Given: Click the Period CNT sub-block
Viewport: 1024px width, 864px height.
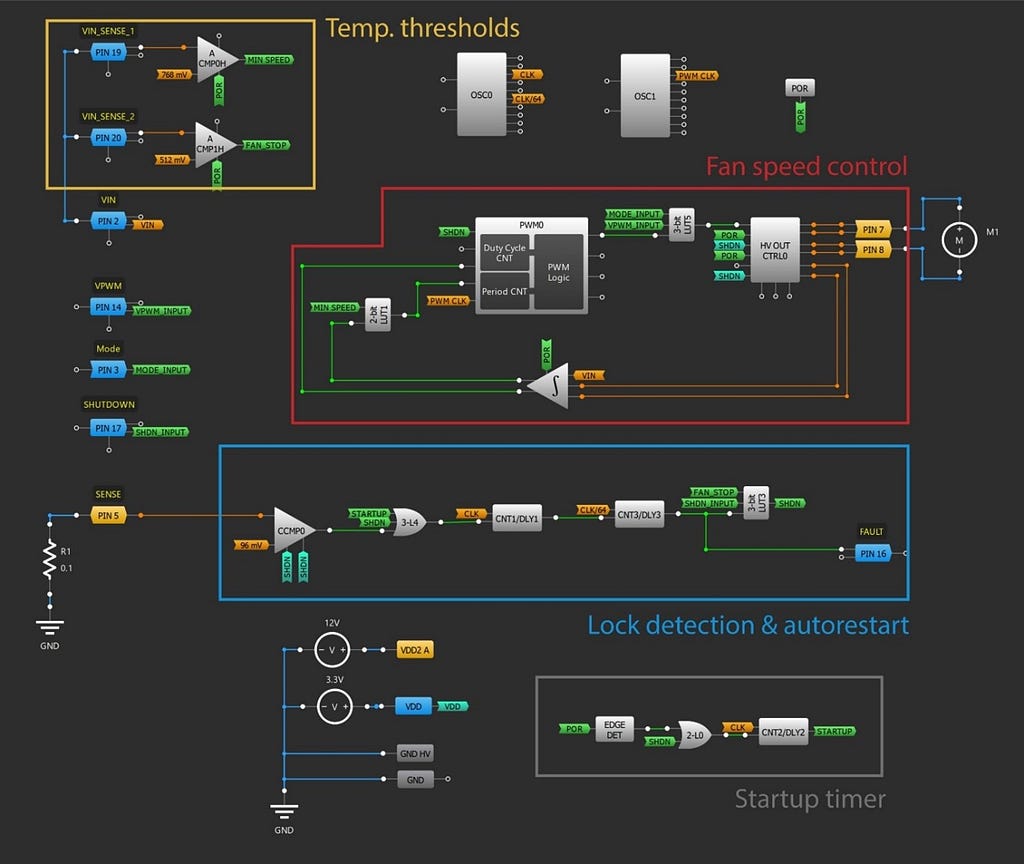Looking at the screenshot, I should [504, 291].
